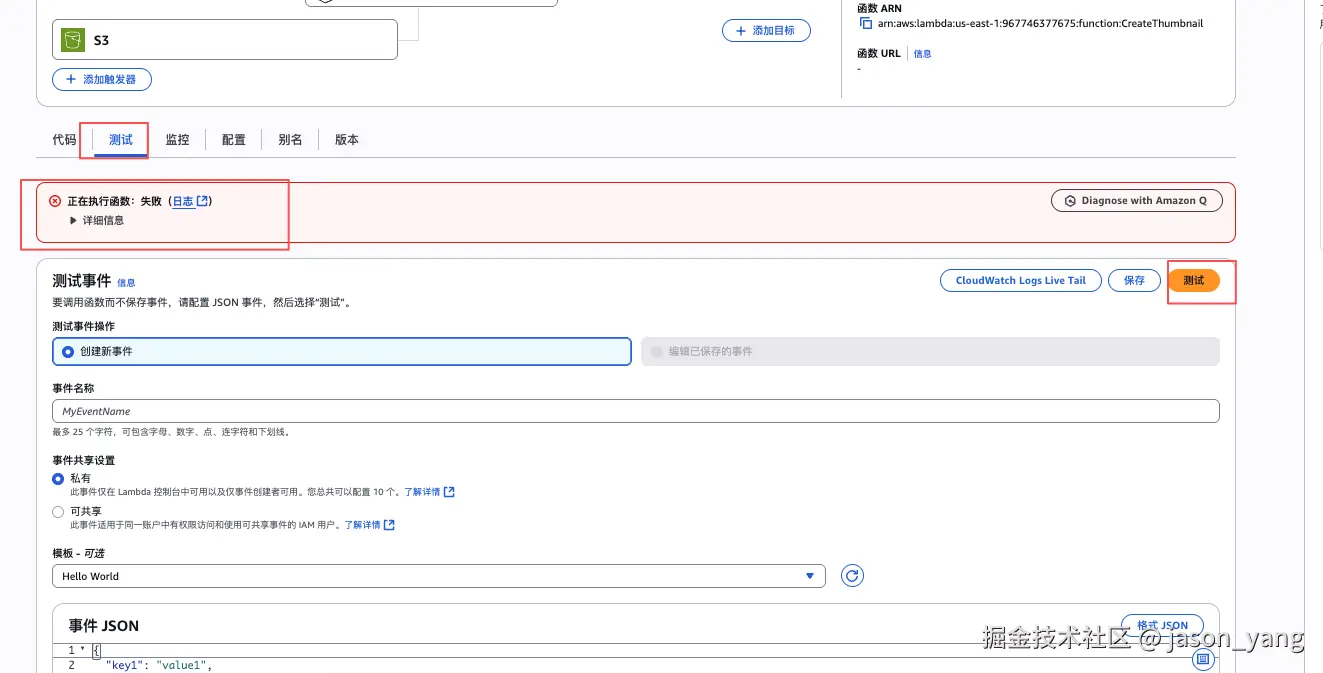Viewport: 1323px width, 673px height.
Task: Switch to the 代码 tab
Action: (64, 140)
